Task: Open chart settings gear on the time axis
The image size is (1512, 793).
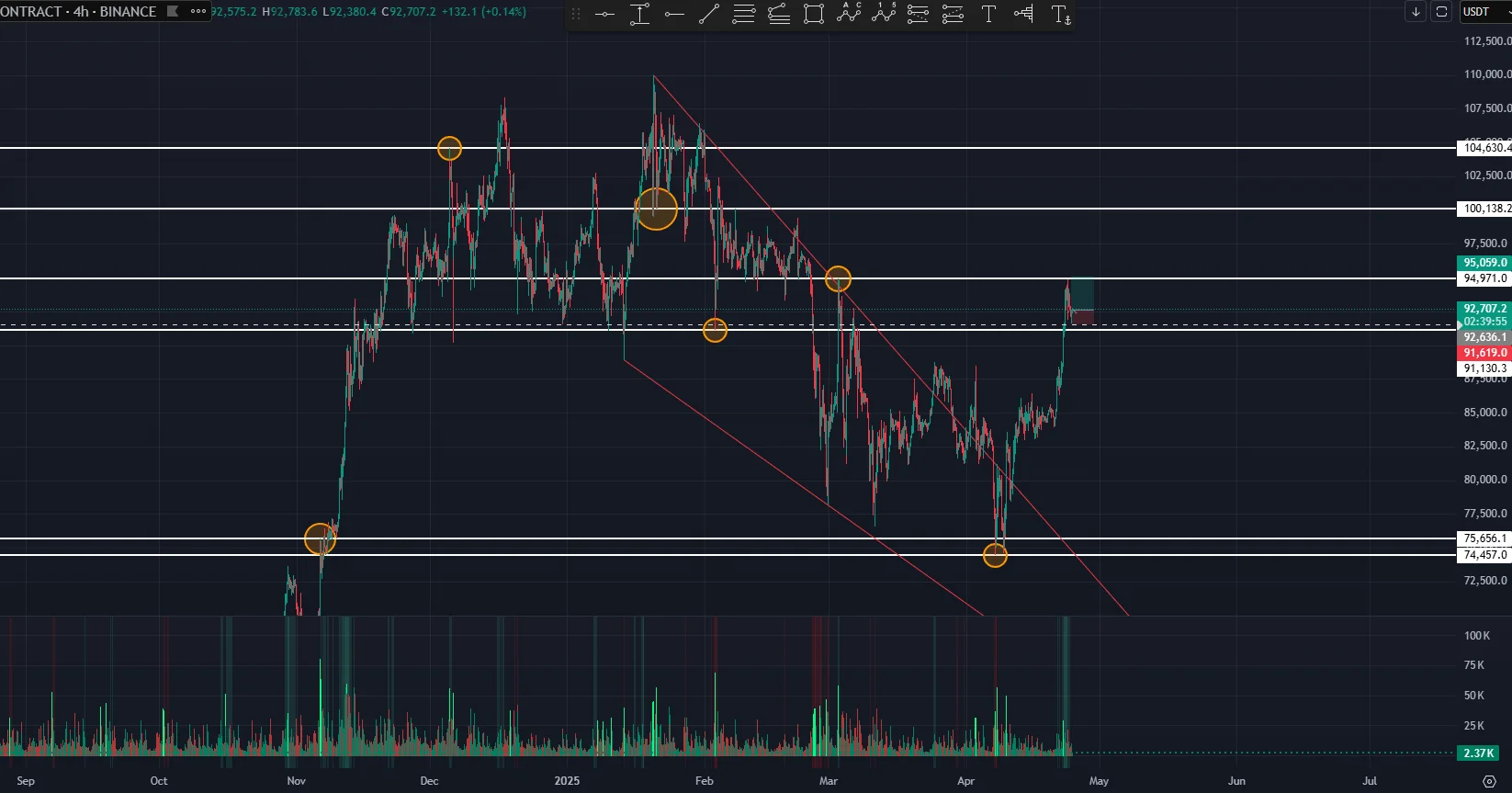Action: pos(1490,781)
